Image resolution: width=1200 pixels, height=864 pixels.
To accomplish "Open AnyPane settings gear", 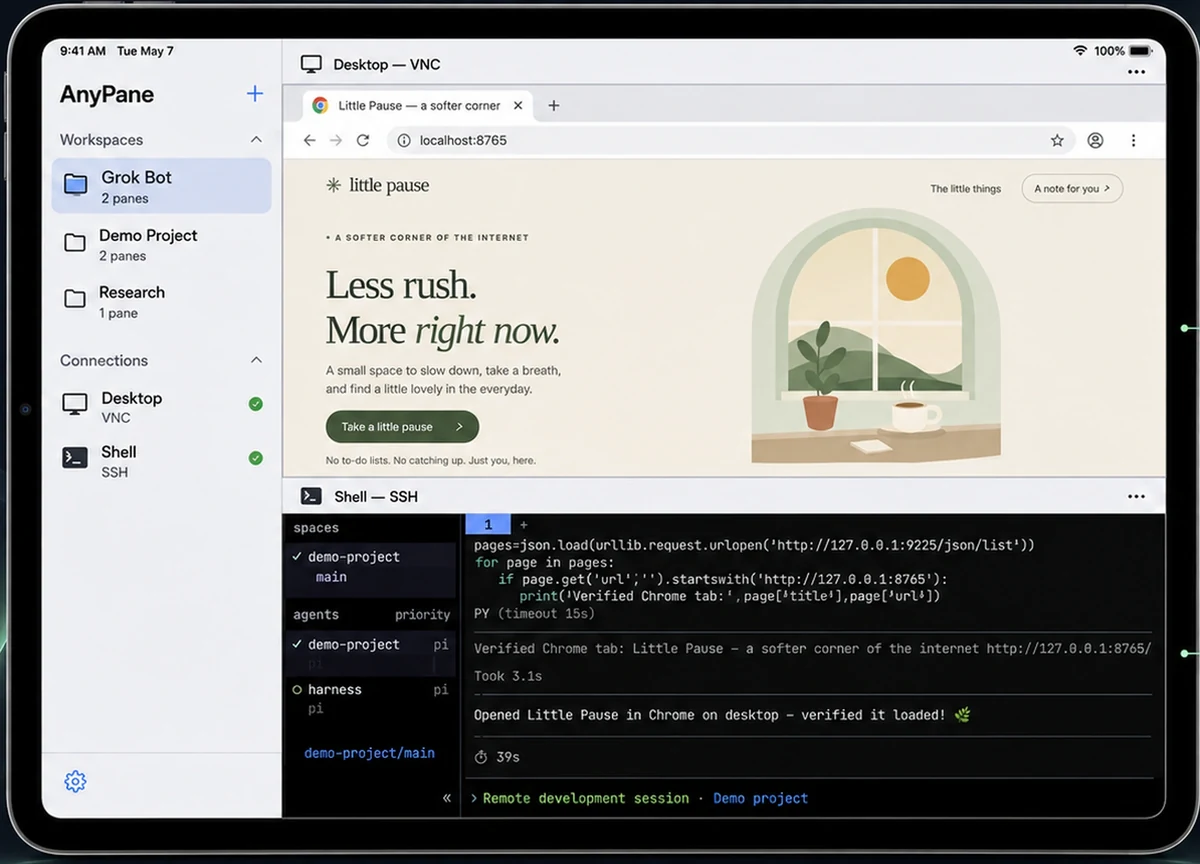I will coord(75,781).
